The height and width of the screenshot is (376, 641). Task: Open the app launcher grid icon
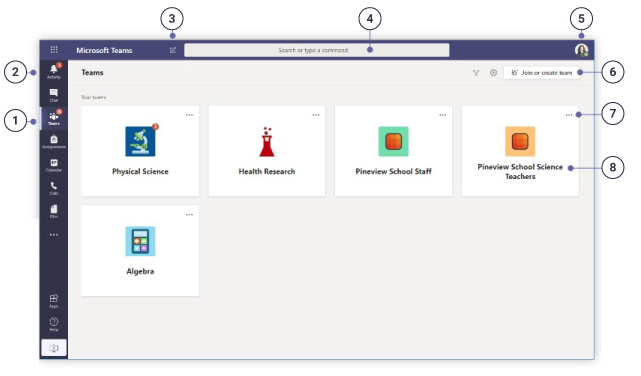[54, 50]
